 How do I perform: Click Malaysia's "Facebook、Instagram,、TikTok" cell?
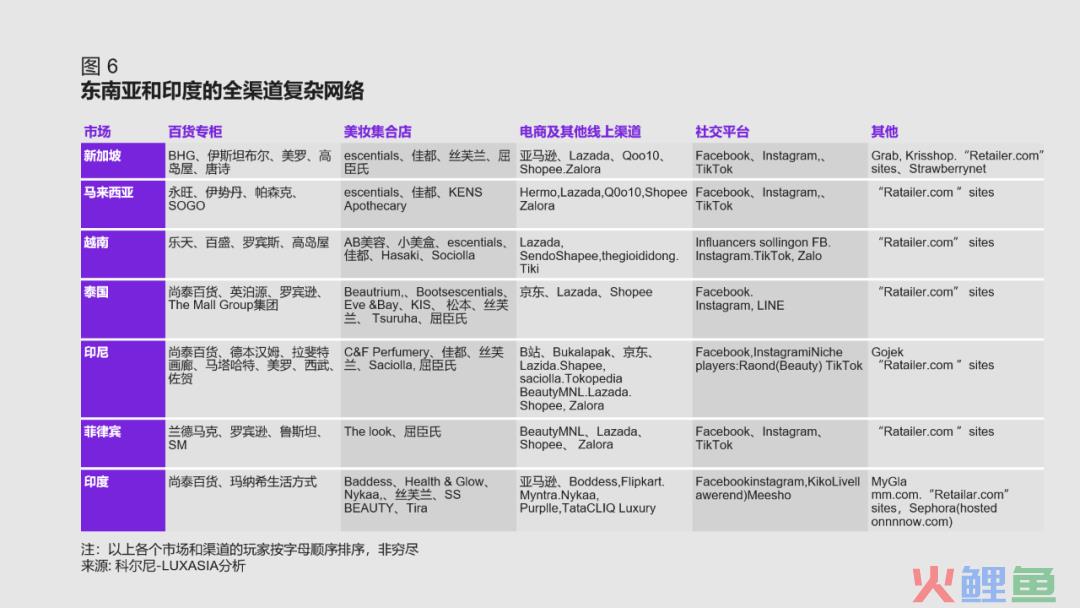click(x=780, y=204)
